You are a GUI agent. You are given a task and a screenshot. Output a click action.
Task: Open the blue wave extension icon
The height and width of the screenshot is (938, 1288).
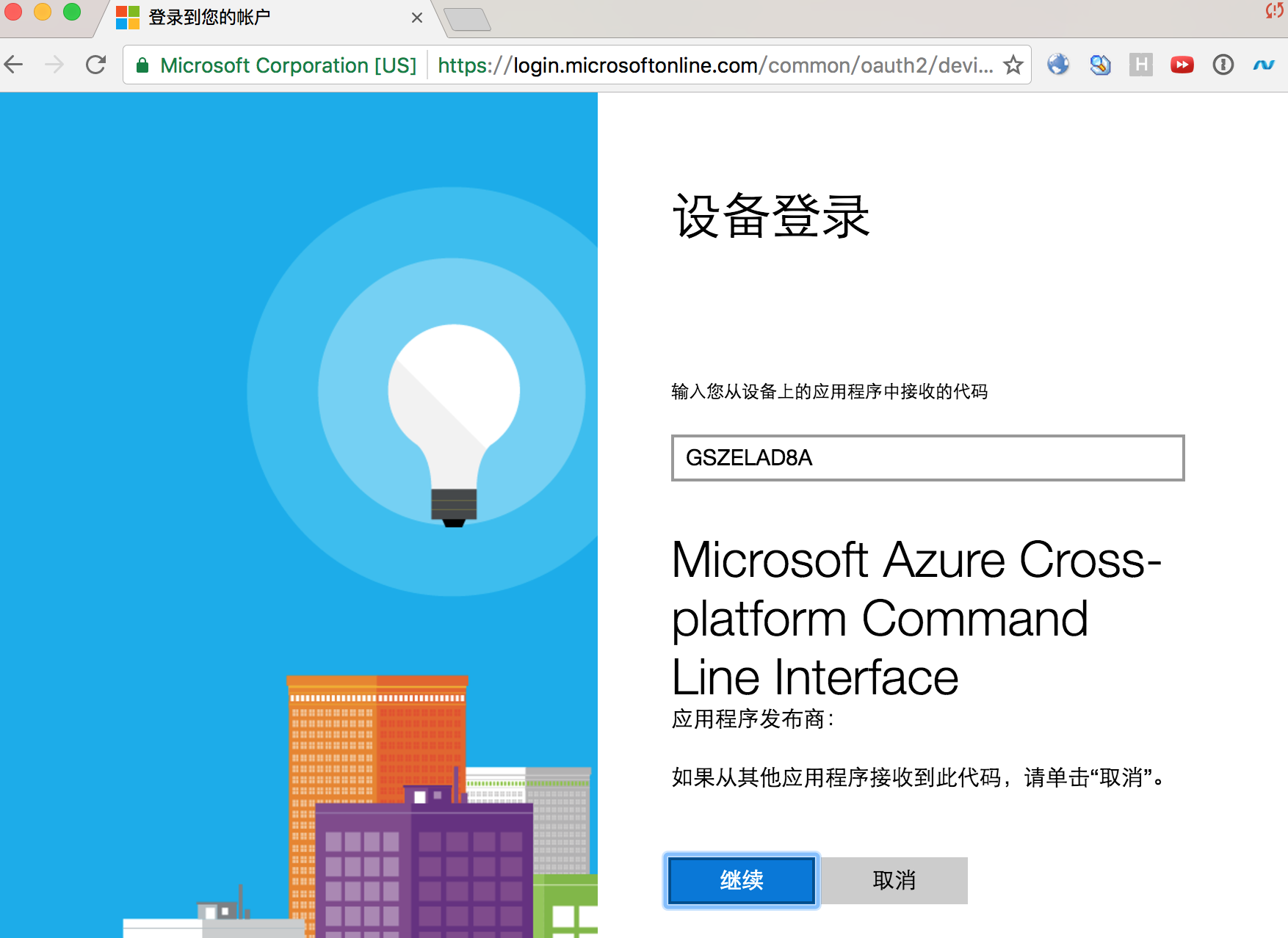pos(1264,65)
